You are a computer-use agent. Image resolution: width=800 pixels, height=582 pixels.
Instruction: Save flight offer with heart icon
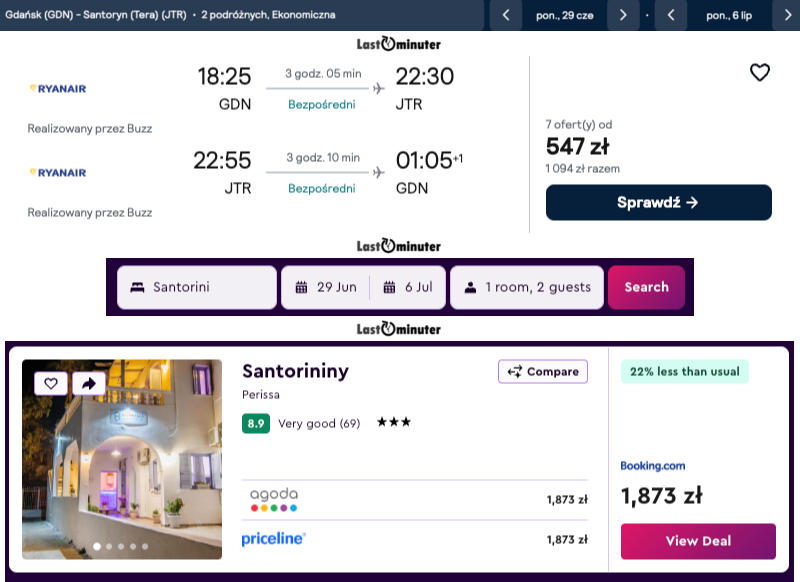[x=760, y=72]
